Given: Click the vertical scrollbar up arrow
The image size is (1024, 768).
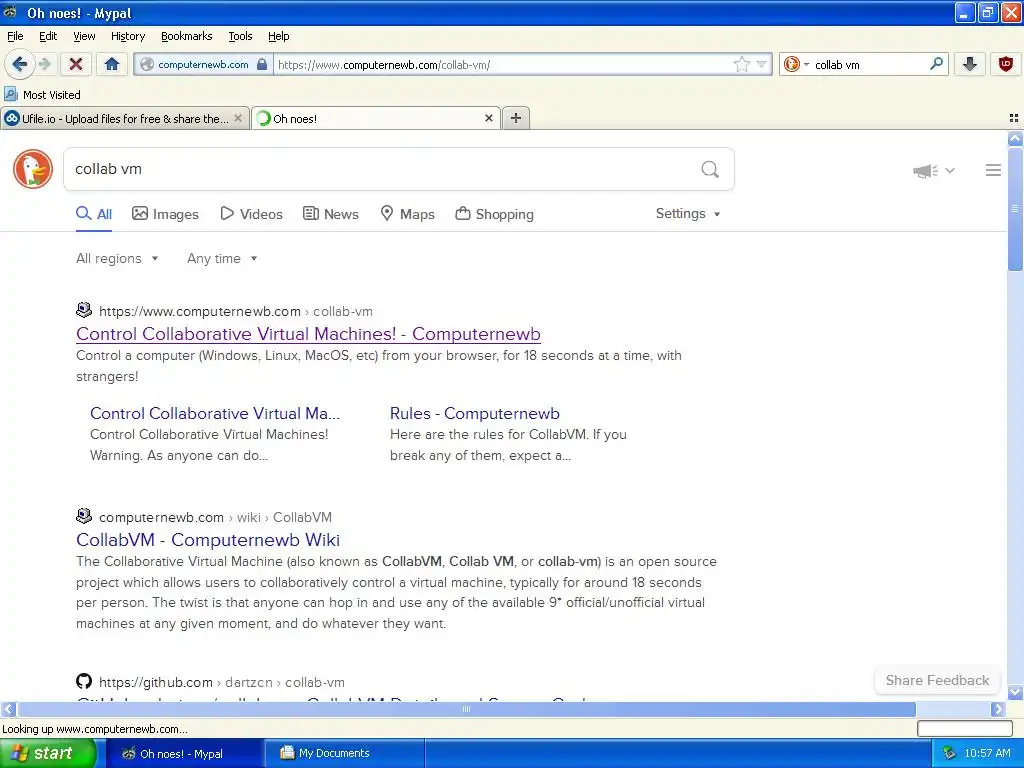Looking at the screenshot, I should click(1015, 138).
